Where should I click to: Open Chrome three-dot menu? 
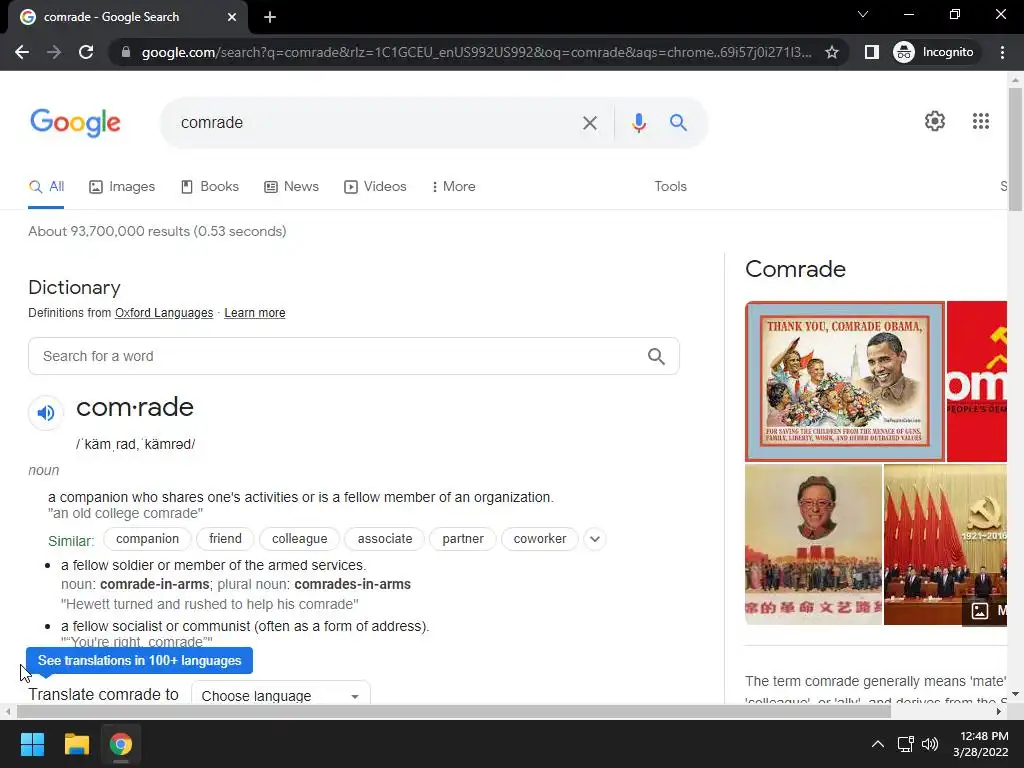(1002, 52)
